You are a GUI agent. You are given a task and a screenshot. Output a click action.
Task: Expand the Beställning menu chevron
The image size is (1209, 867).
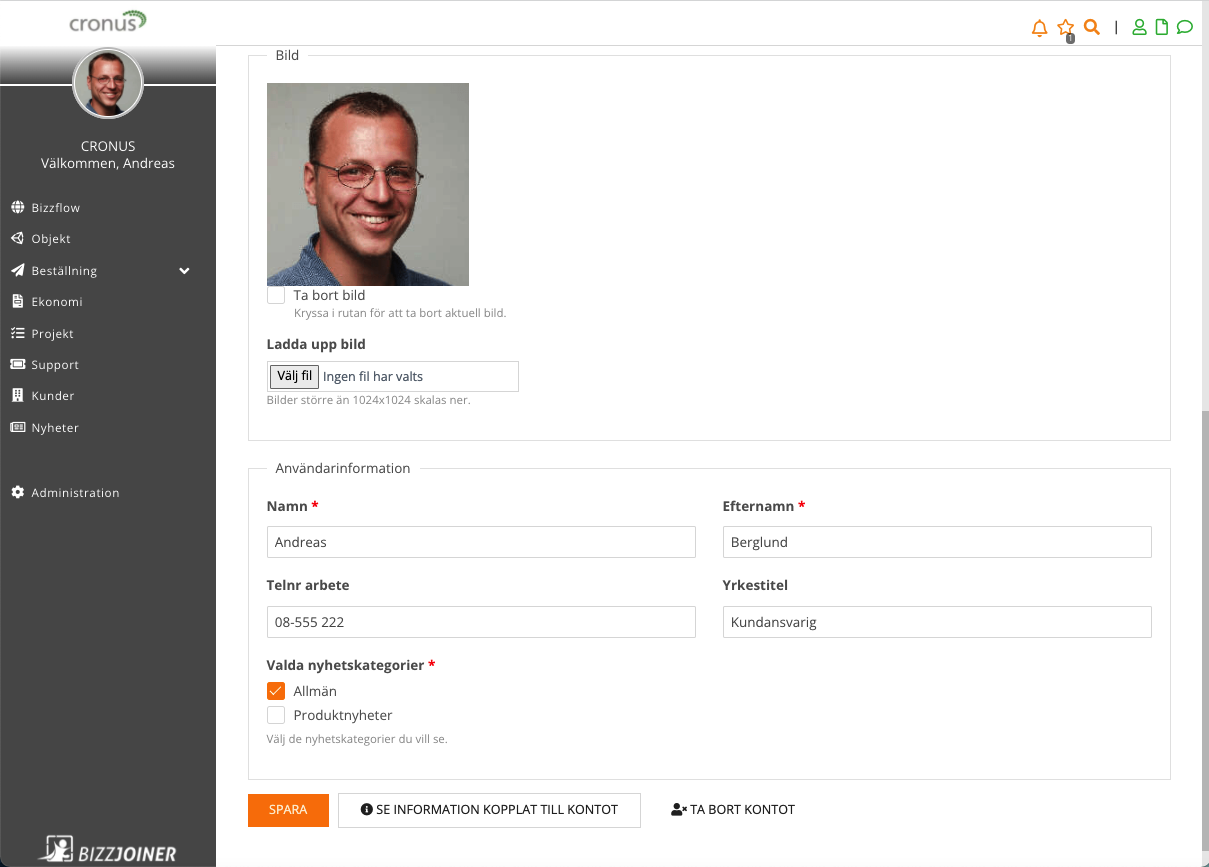coord(183,270)
